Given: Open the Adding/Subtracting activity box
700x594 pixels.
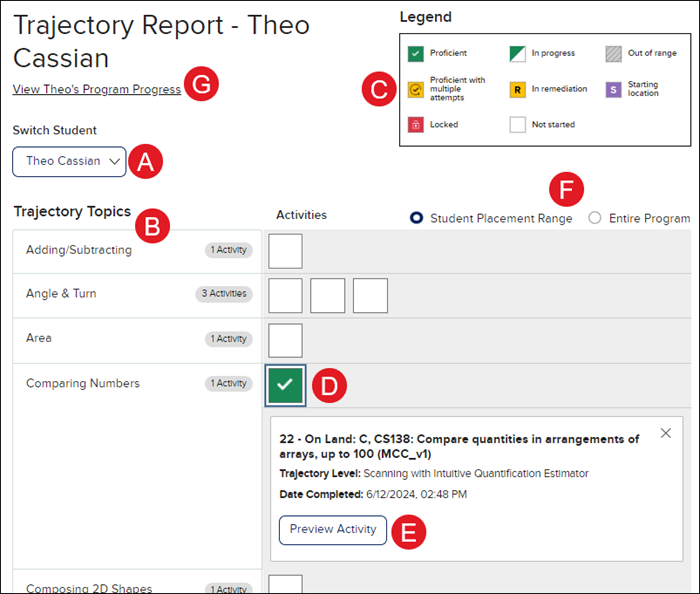Looking at the screenshot, I should click(286, 251).
